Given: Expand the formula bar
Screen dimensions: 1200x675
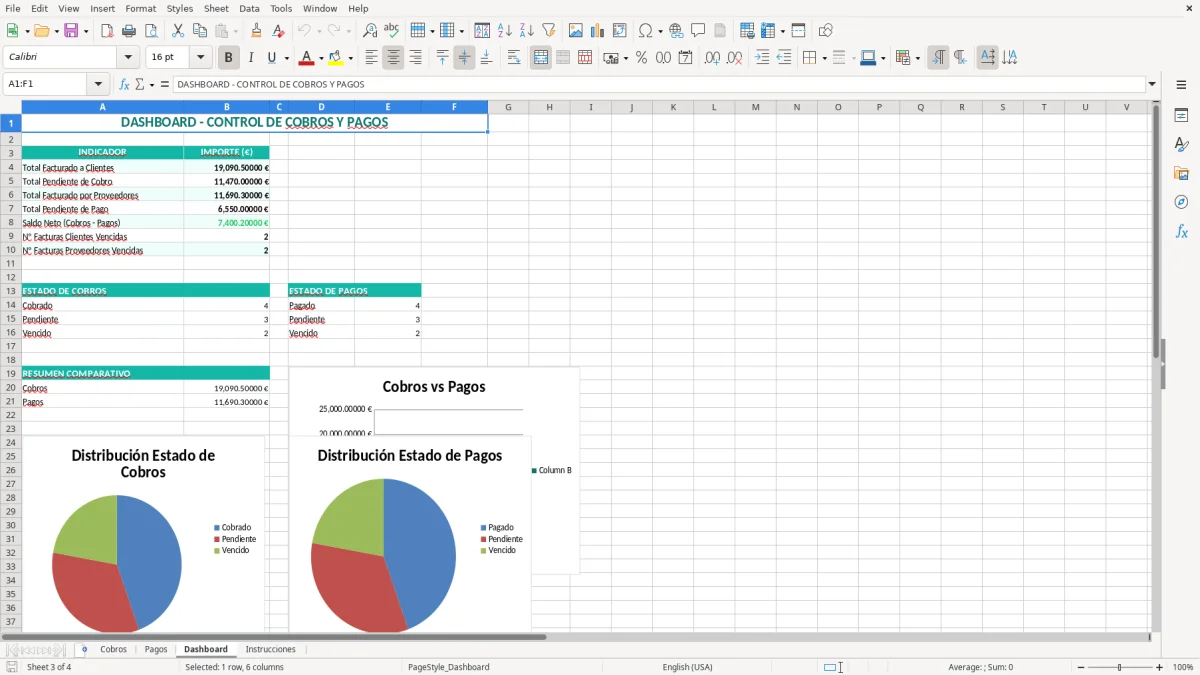Looking at the screenshot, I should point(1152,85).
